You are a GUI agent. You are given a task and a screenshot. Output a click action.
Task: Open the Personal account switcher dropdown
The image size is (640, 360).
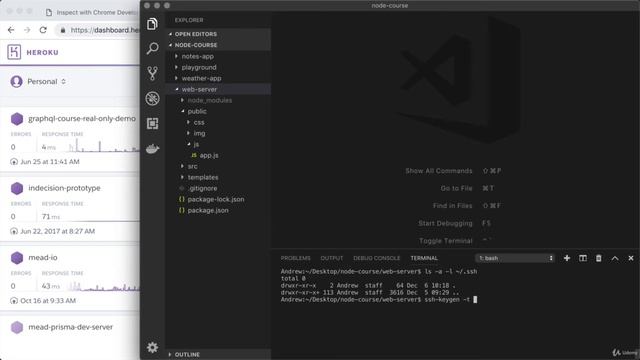(x=47, y=82)
